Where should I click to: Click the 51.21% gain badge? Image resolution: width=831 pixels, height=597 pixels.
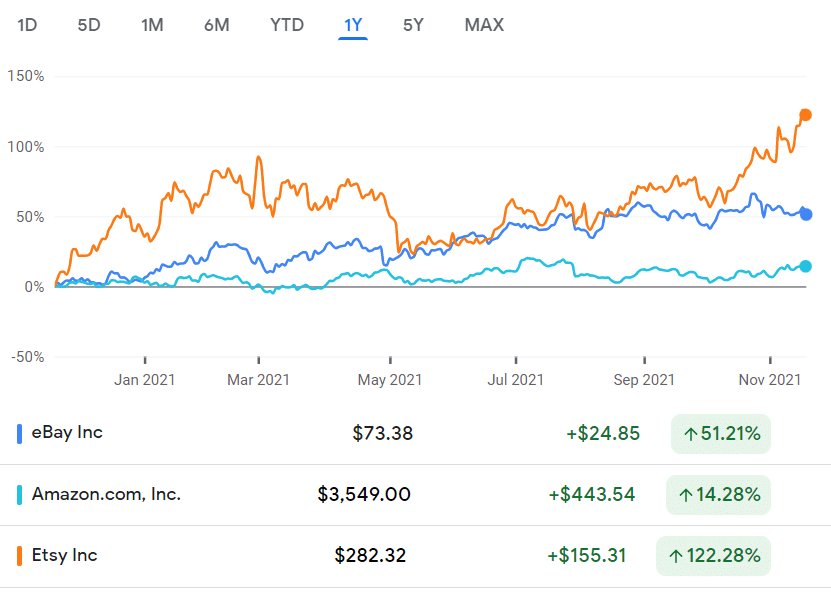click(721, 434)
